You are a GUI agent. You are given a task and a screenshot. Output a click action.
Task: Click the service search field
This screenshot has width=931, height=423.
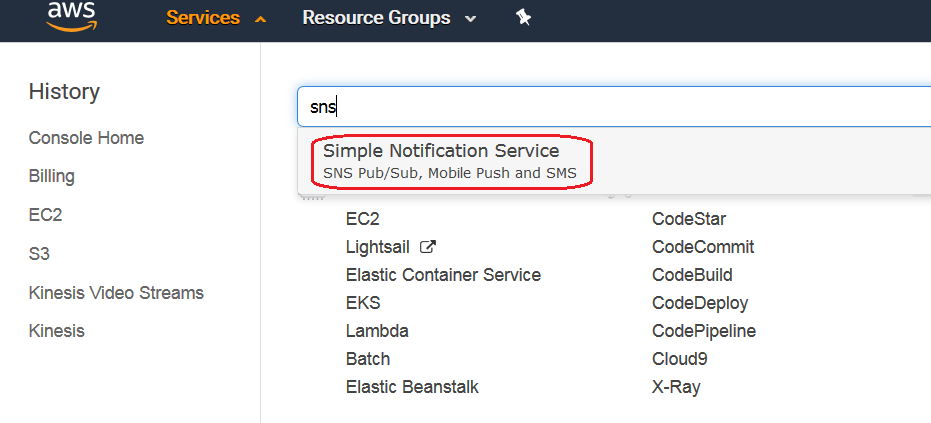(614, 107)
